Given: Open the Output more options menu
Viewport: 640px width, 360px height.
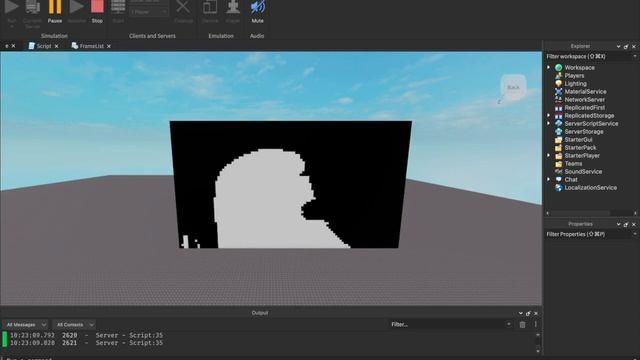Looking at the screenshot, I should coord(536,324).
